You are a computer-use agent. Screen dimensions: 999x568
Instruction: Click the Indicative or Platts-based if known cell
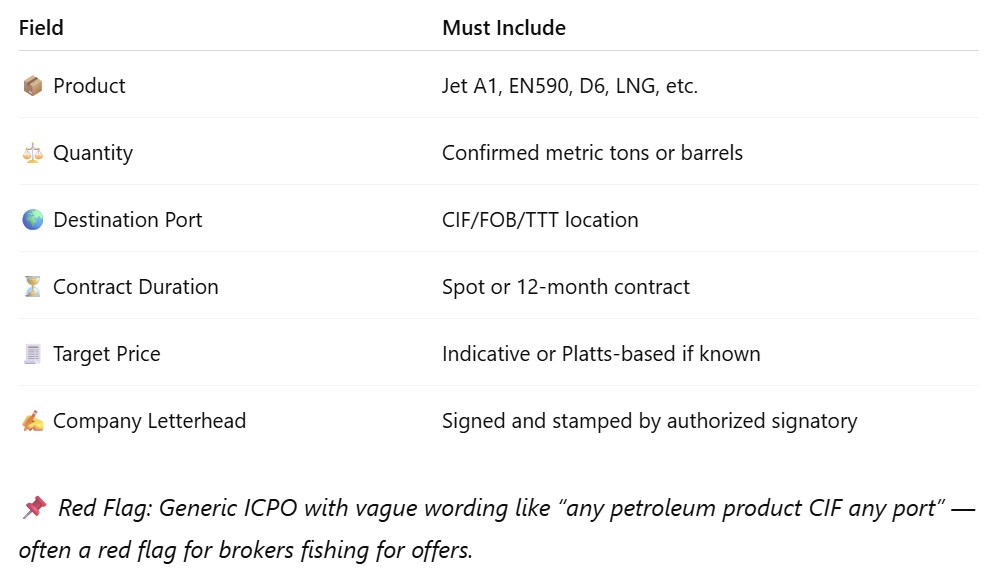coord(601,354)
